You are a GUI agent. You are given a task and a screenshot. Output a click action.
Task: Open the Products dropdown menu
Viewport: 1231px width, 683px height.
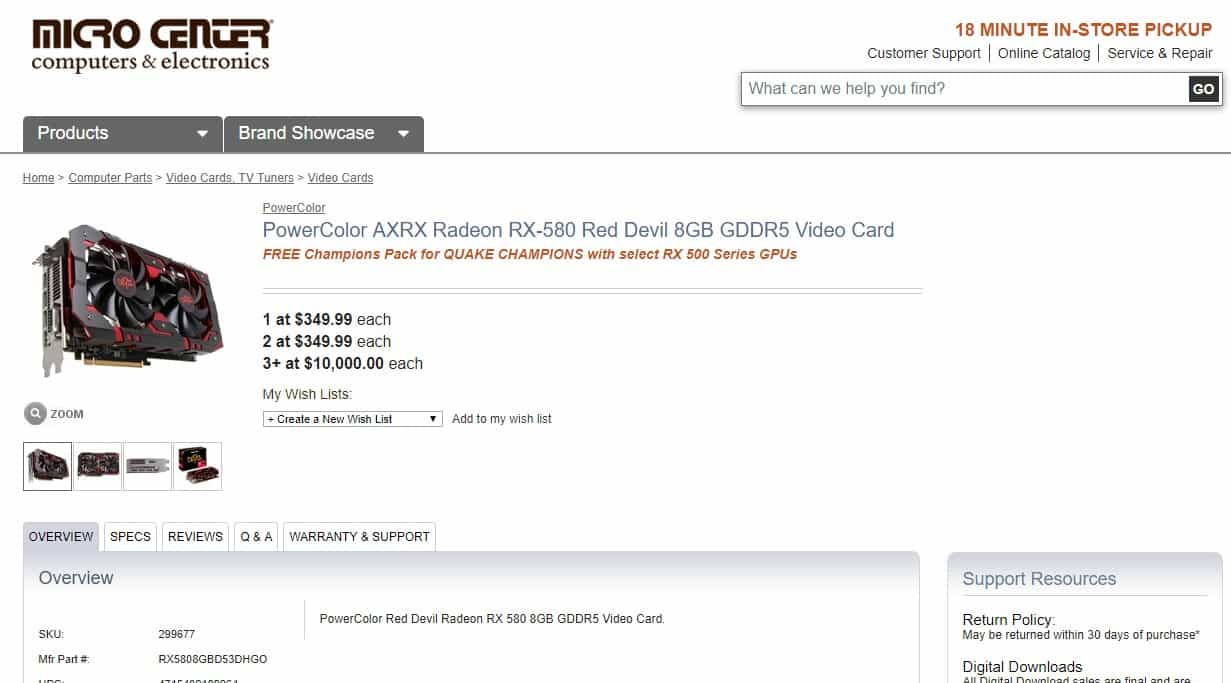(123, 134)
